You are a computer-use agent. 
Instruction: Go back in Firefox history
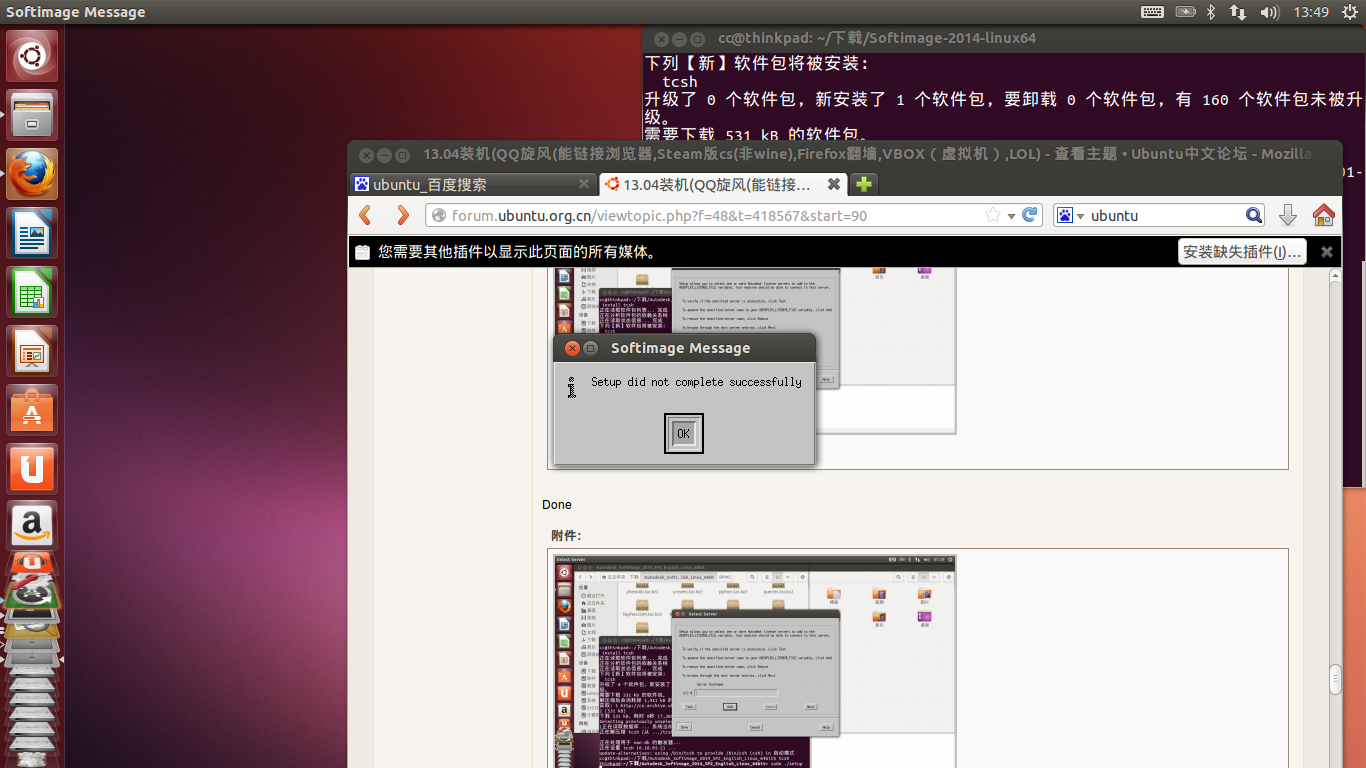(365, 215)
